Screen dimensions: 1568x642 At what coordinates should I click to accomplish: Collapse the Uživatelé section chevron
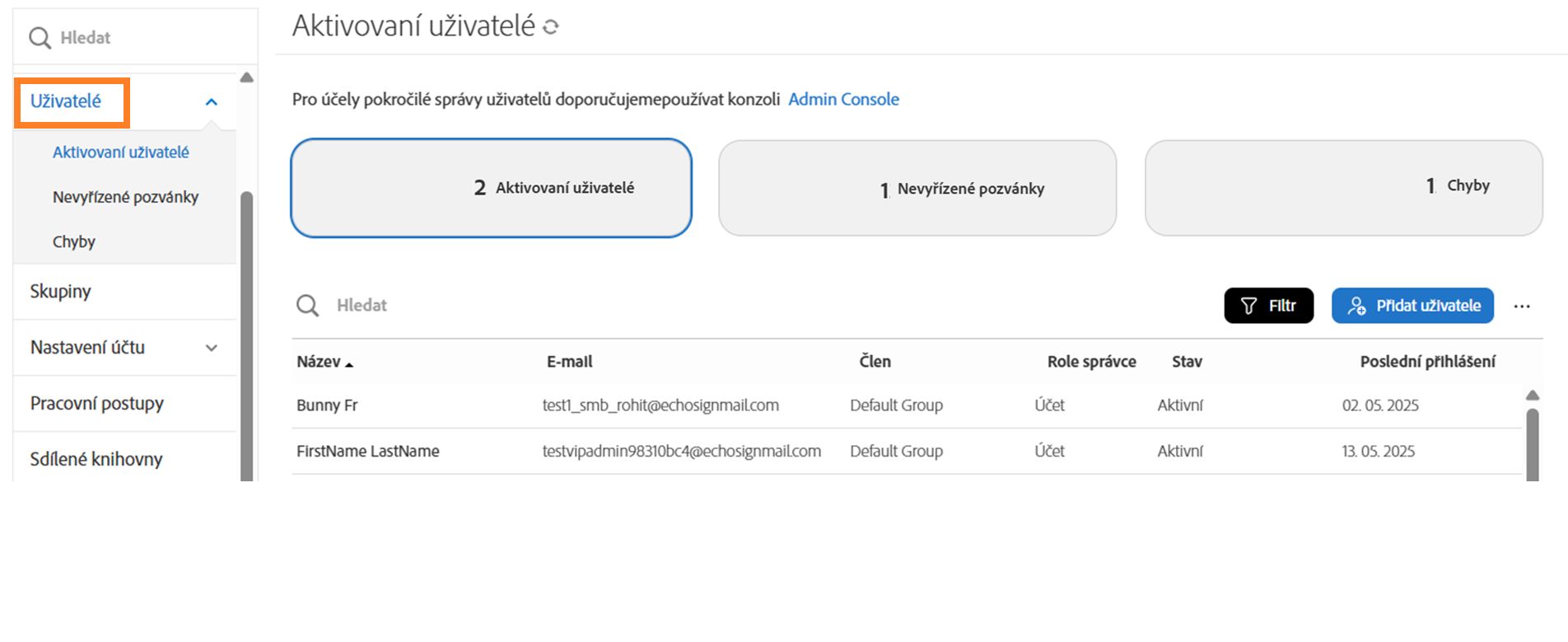click(212, 102)
